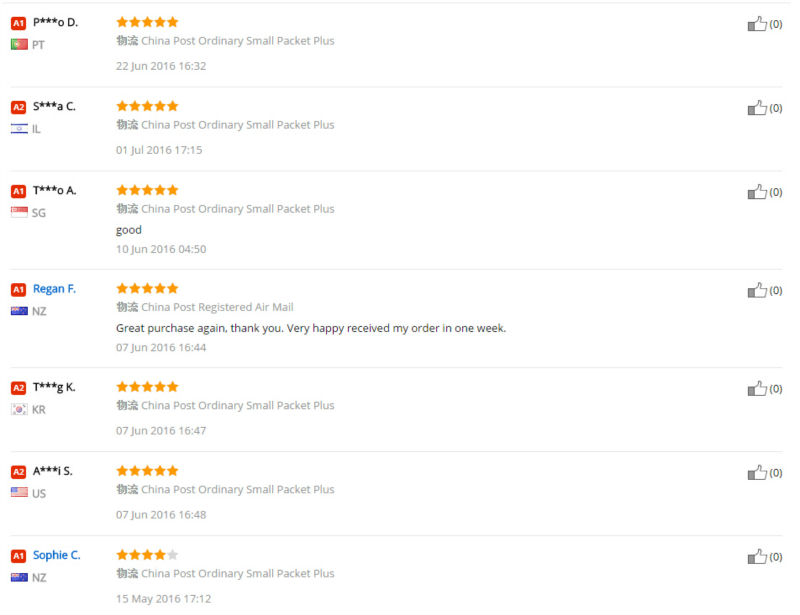Open Sophie C. profile link
This screenshot has width=800, height=615.
56,555
